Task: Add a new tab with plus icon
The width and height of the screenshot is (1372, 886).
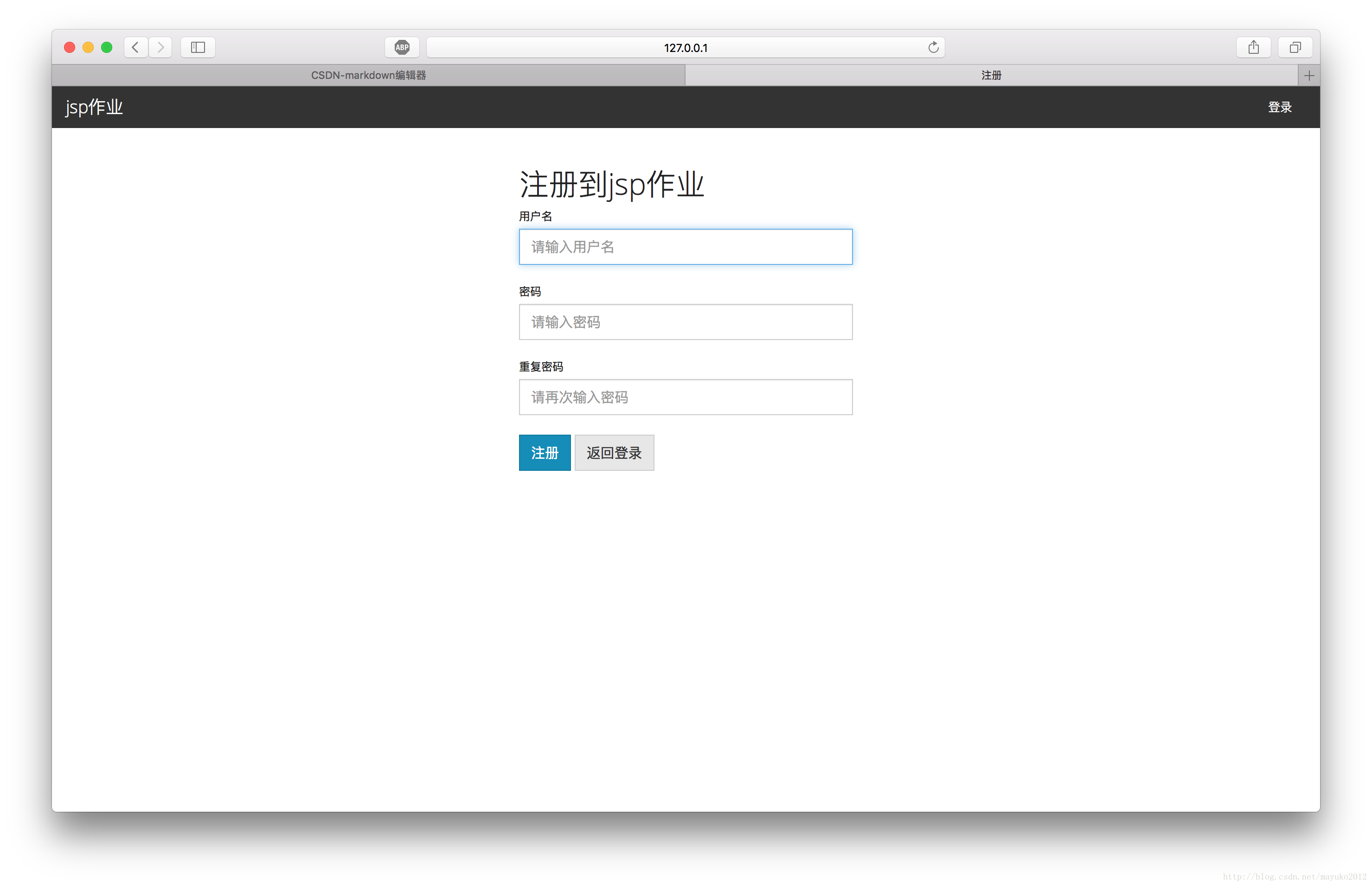Action: pos(1309,75)
